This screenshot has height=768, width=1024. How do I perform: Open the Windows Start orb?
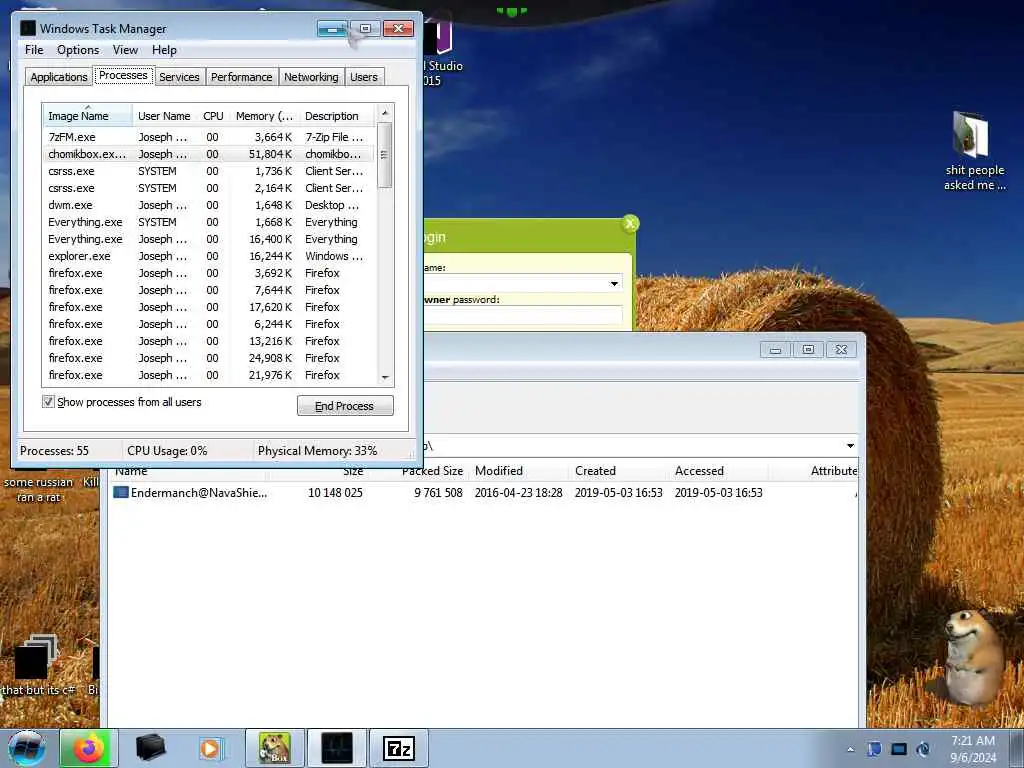pos(27,748)
